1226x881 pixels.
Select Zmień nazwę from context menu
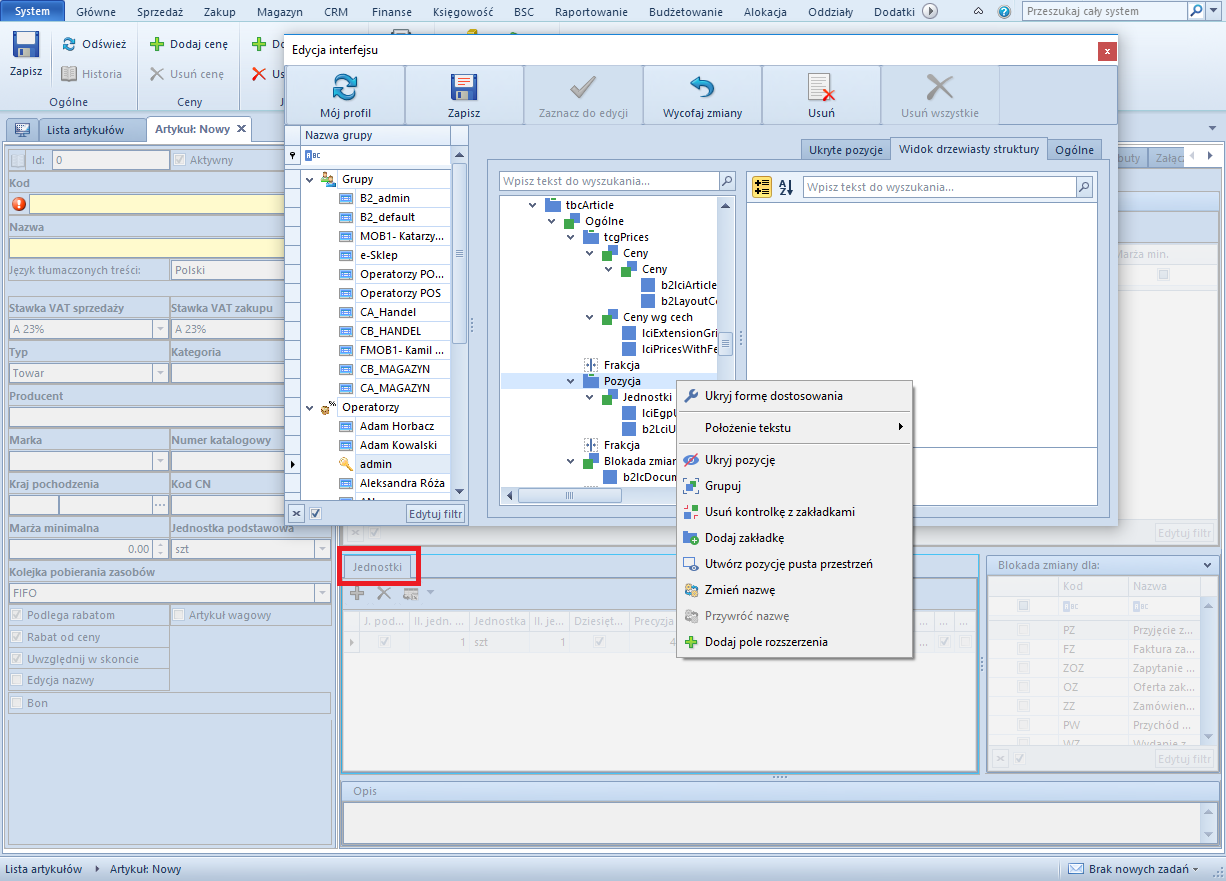(x=794, y=590)
